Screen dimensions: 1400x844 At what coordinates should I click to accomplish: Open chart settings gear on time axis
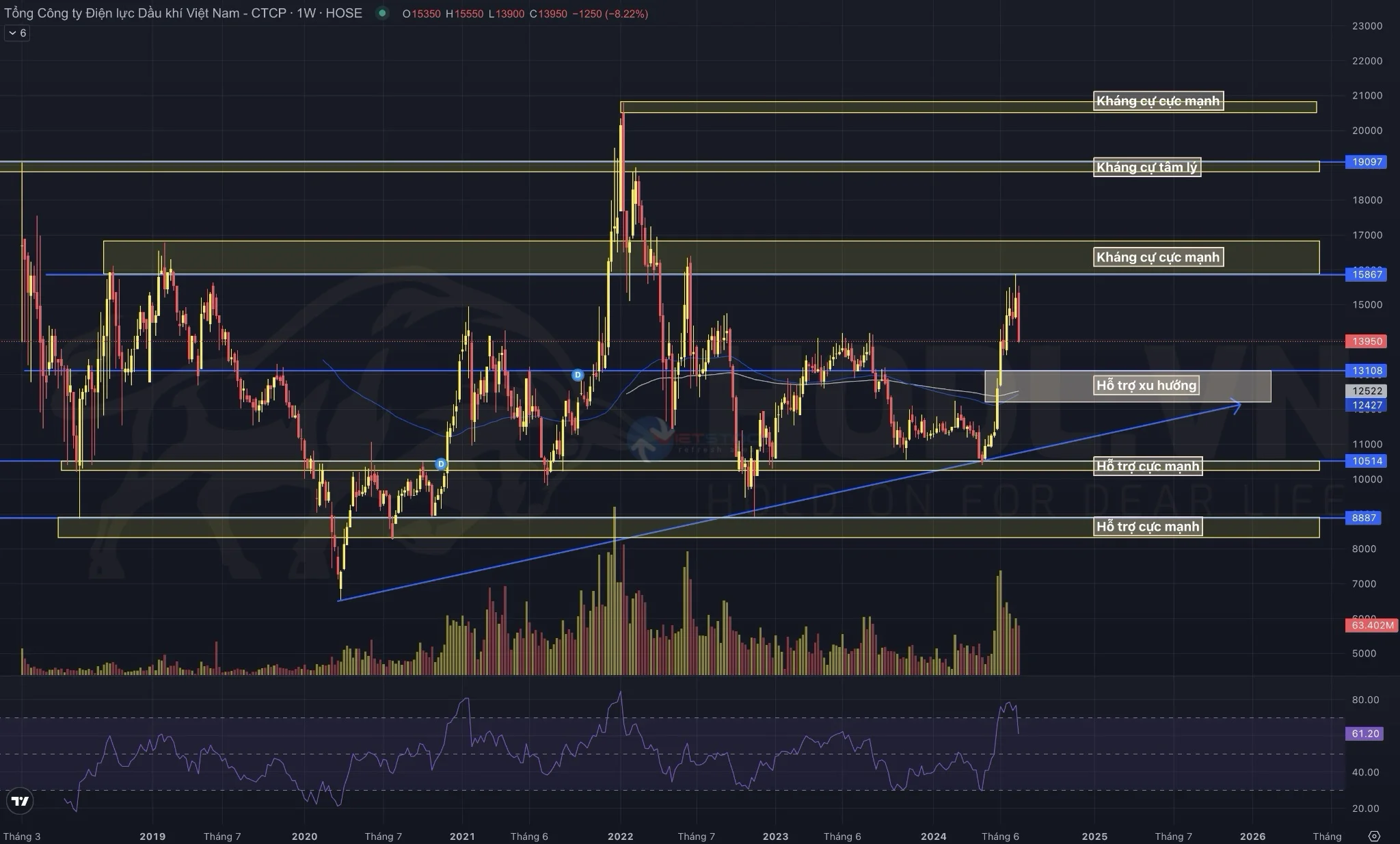tap(1374, 836)
